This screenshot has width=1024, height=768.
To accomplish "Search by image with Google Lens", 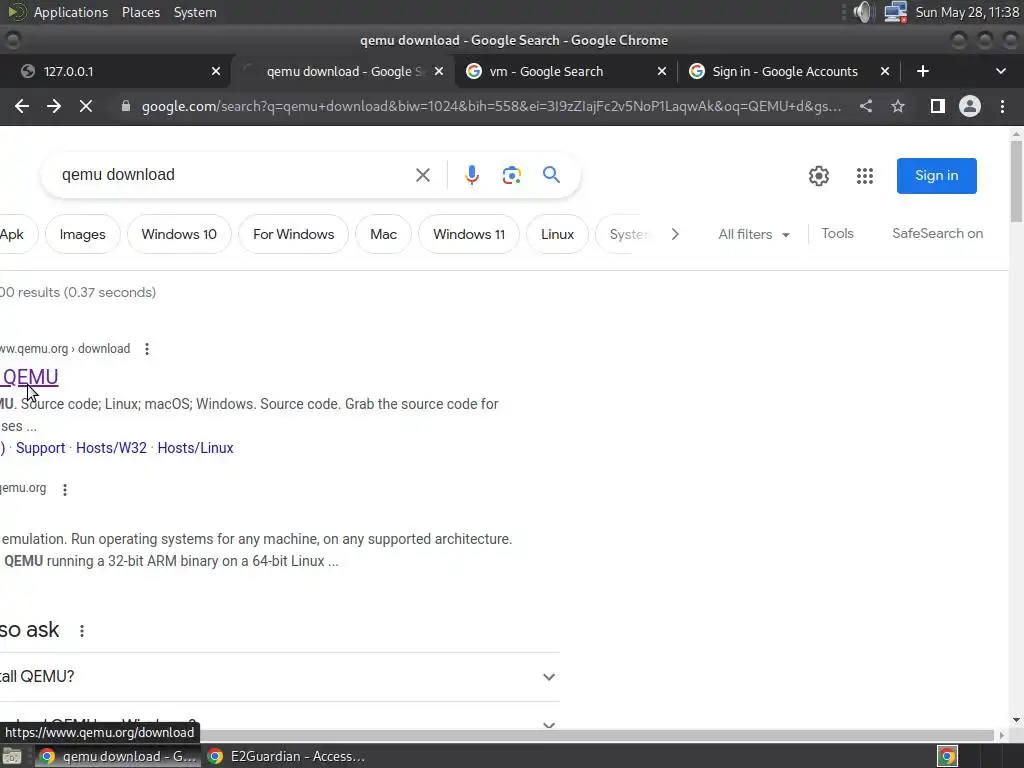I will [511, 175].
